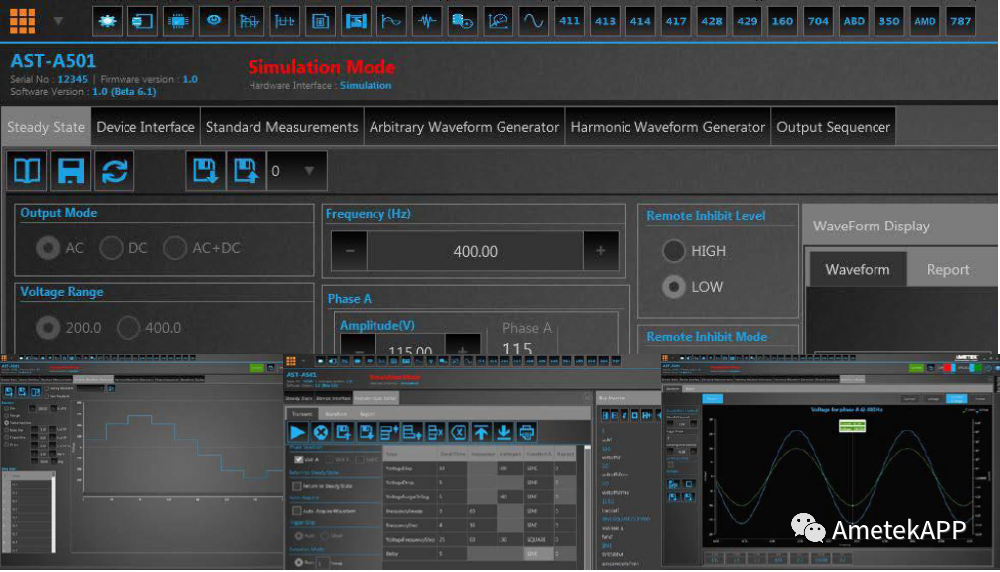Click the delete row icon in transient editor

[x=435, y=432]
